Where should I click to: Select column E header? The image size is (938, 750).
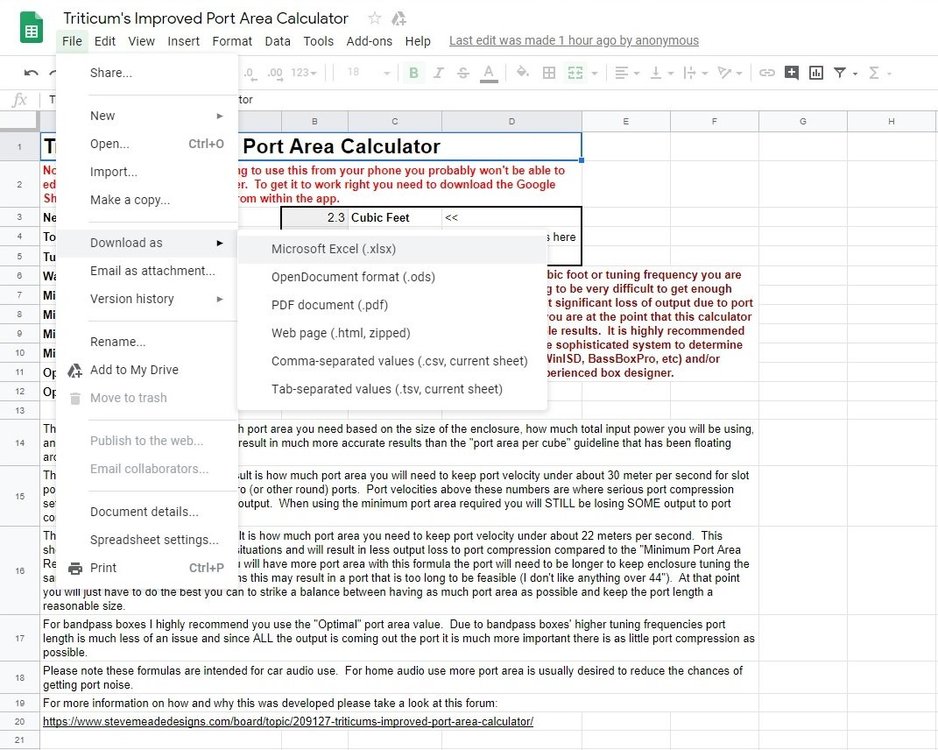pyautogui.click(x=626, y=121)
